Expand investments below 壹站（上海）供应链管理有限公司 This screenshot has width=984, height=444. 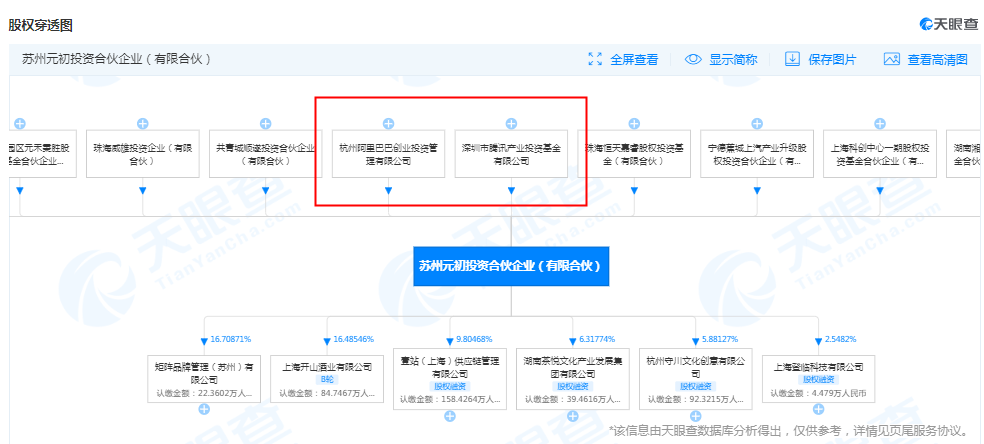pos(450,416)
